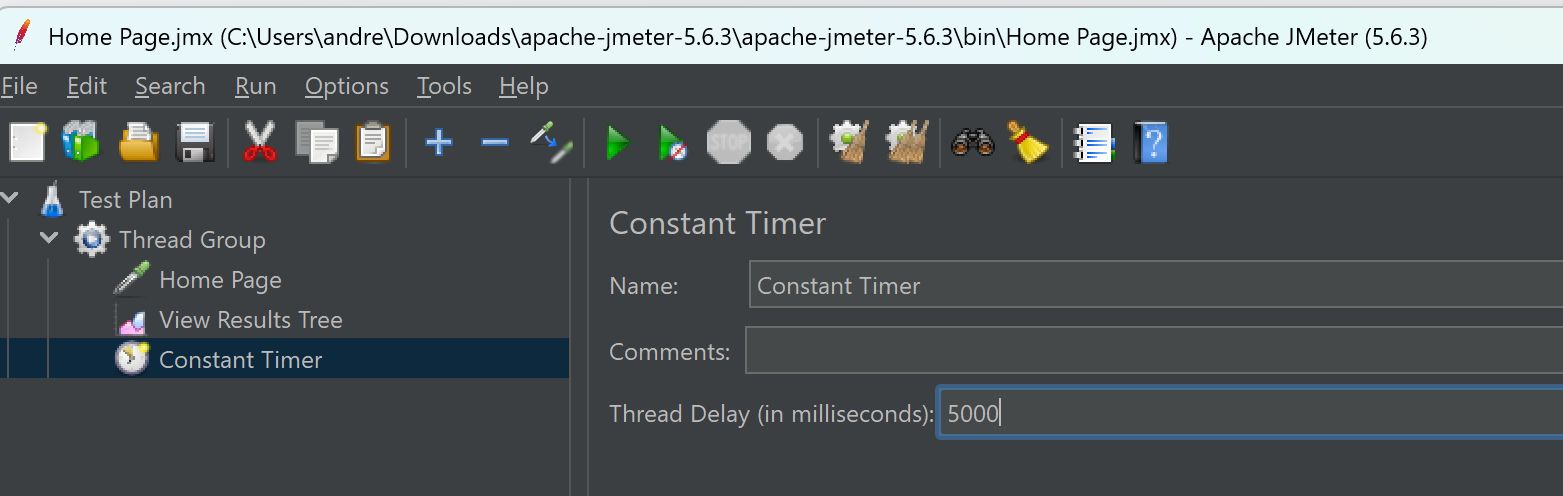Click the Constant Timer clock icon
This screenshot has width=1563, height=496.
(x=132, y=358)
